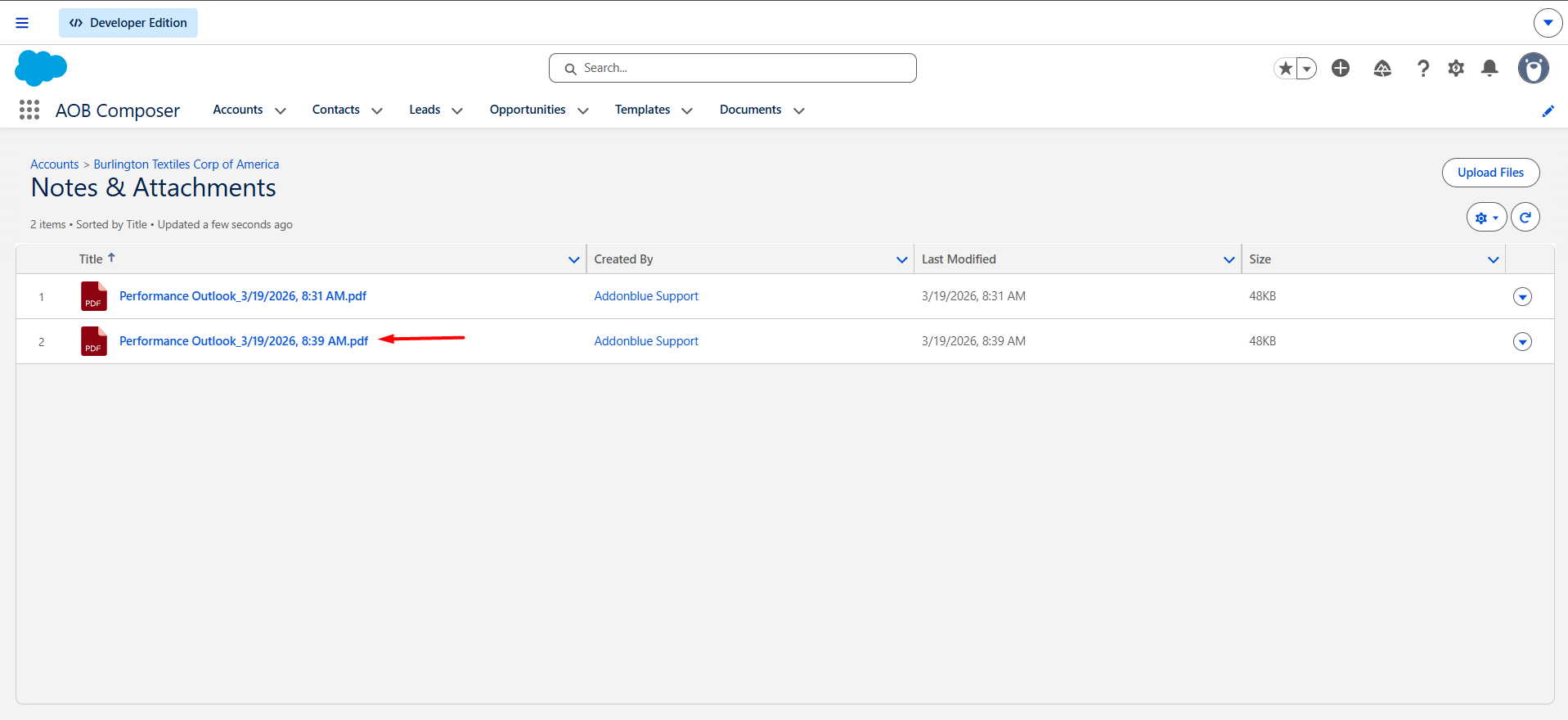
Task: Expand the Templates tab chevron
Action: [687, 110]
